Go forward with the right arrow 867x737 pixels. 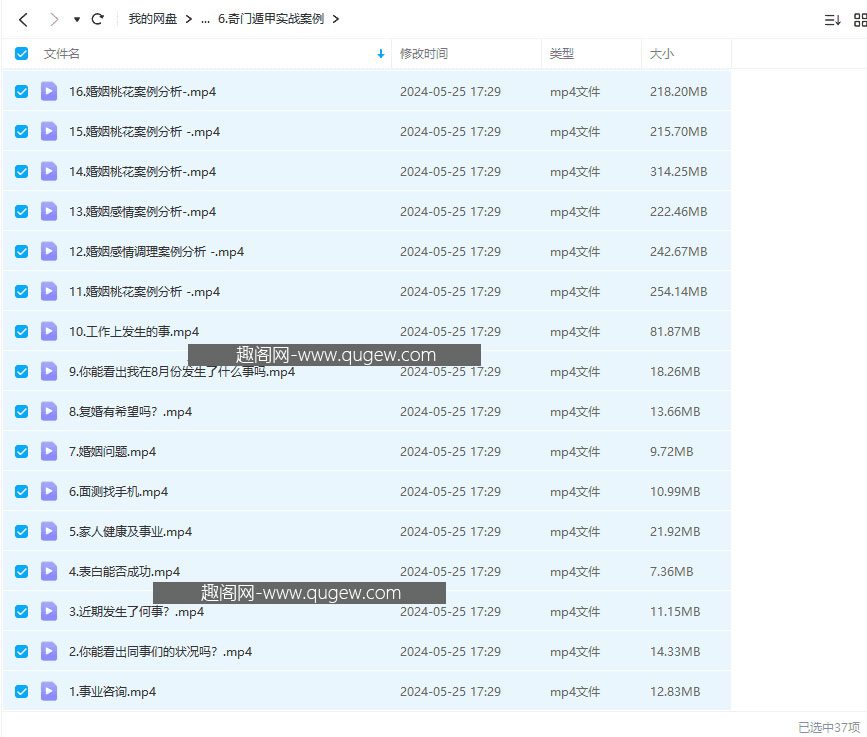[x=54, y=20]
